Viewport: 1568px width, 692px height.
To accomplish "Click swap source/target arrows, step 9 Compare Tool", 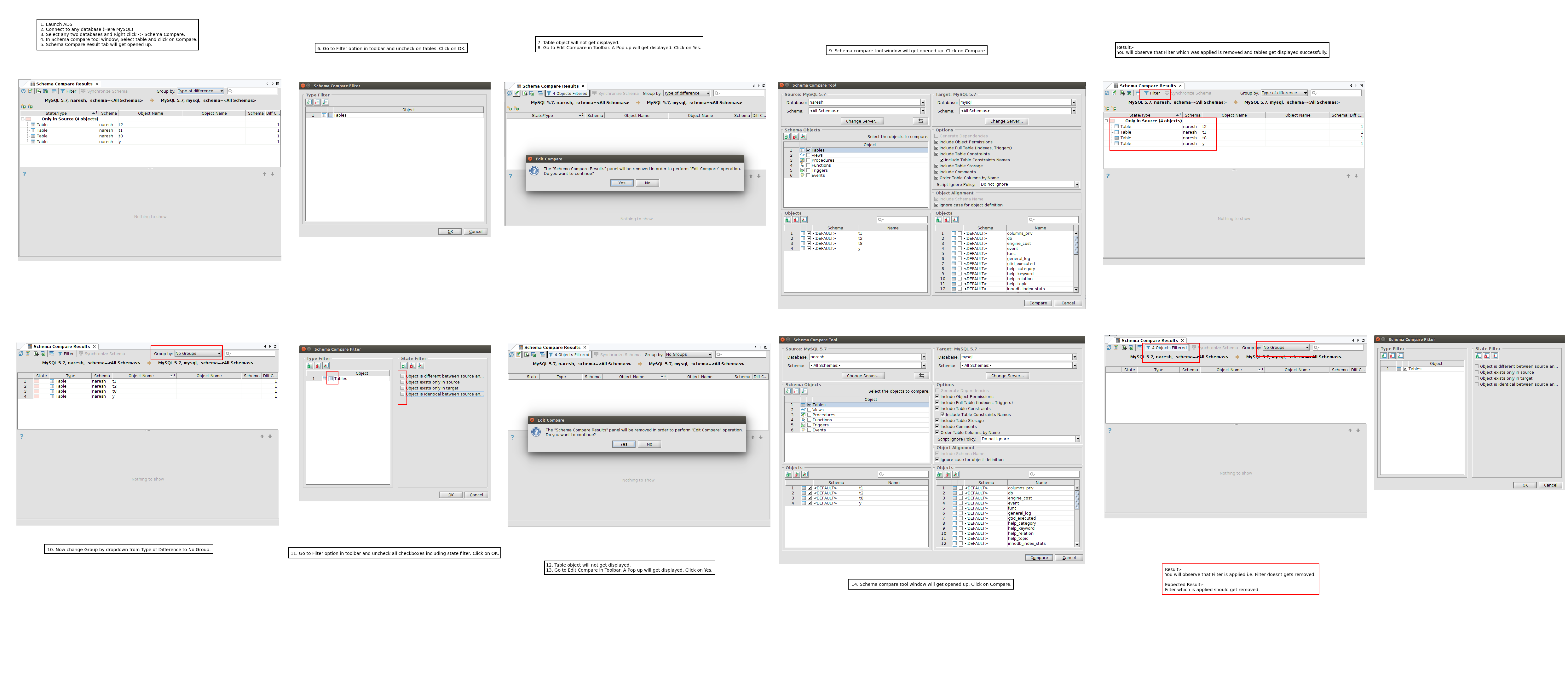I will (921, 121).
